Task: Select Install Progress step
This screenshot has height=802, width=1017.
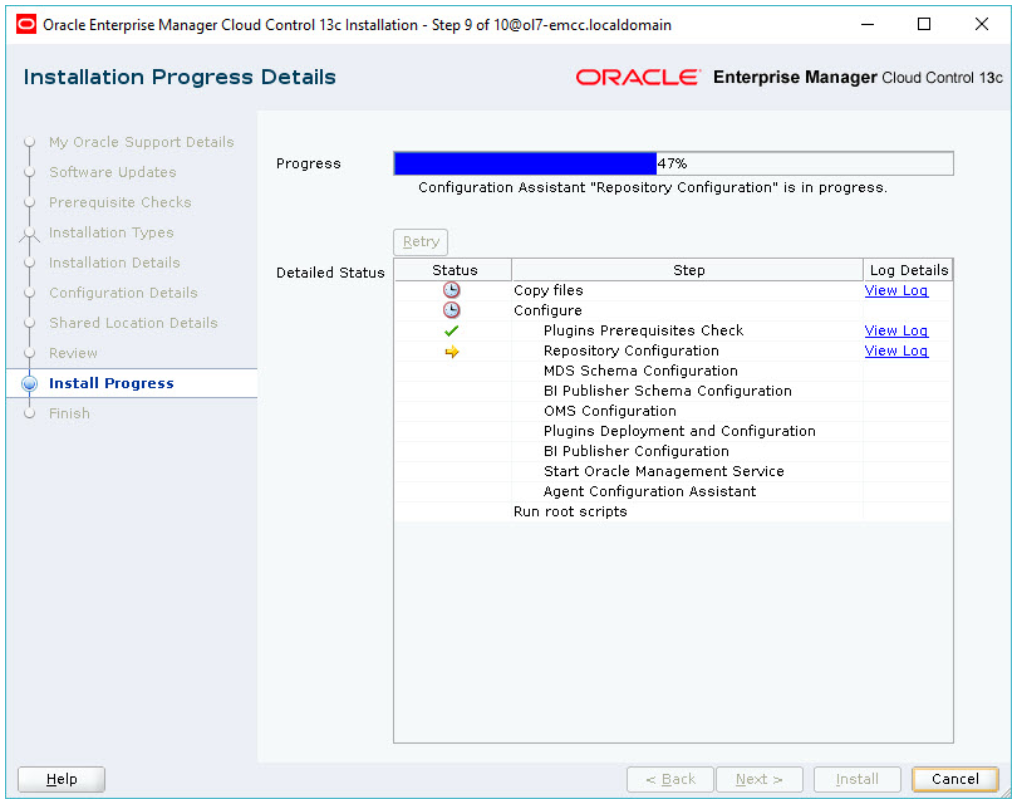Action: pos(112,383)
